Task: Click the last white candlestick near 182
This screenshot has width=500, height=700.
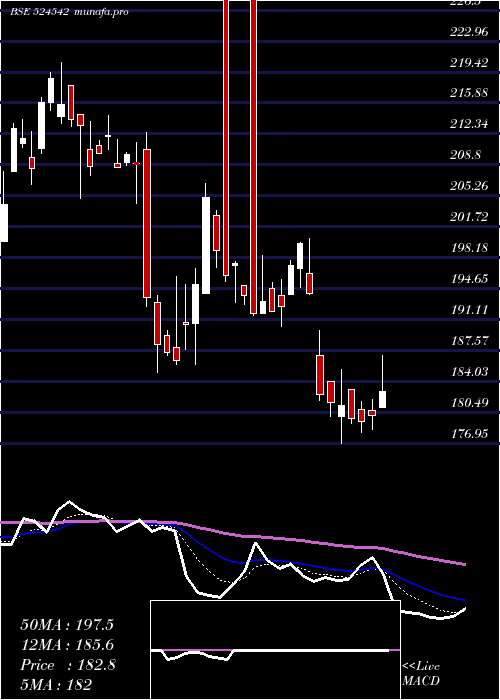Action: pos(383,399)
